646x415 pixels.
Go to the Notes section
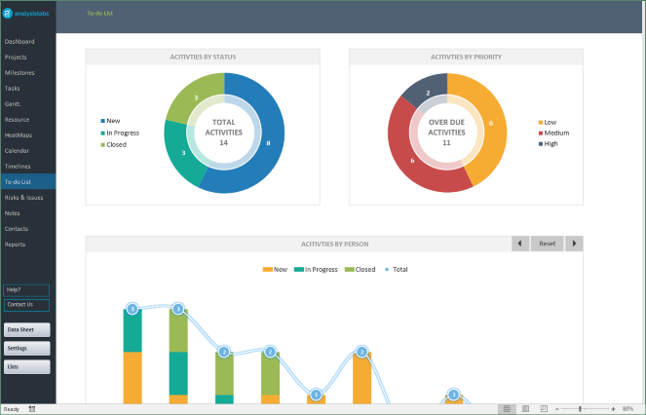[x=12, y=213]
